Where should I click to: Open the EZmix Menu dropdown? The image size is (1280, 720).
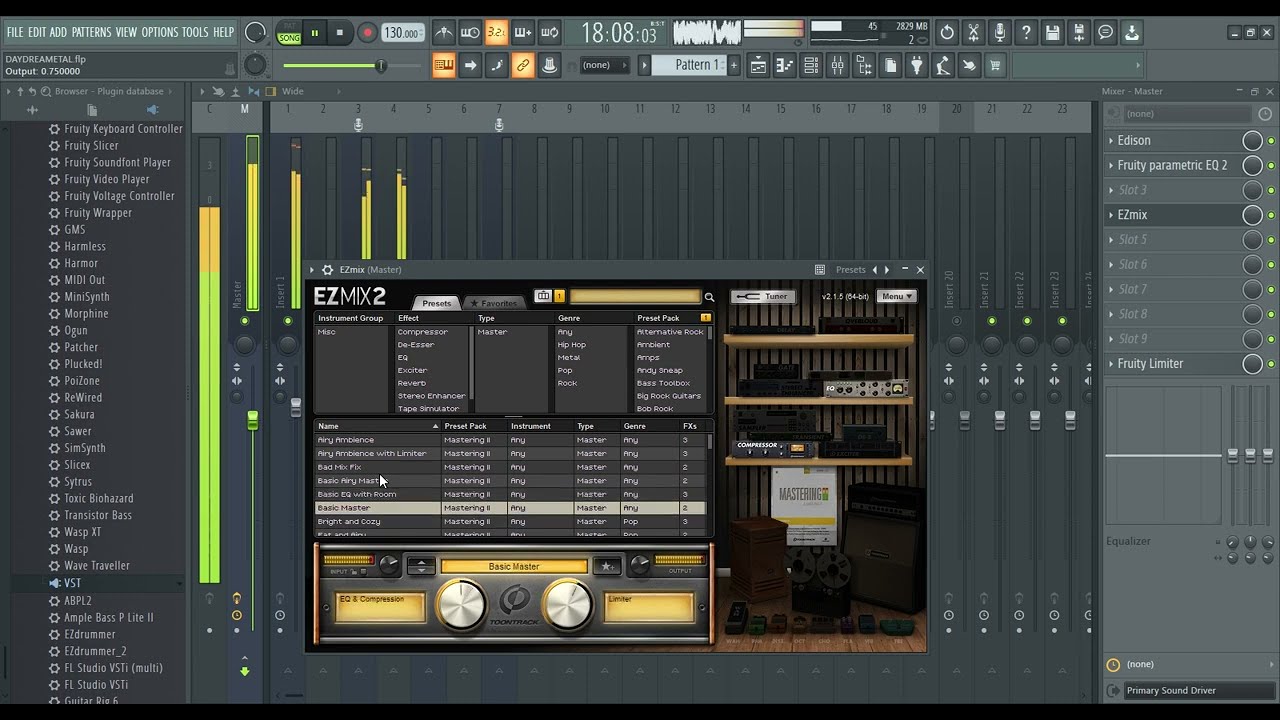(896, 296)
